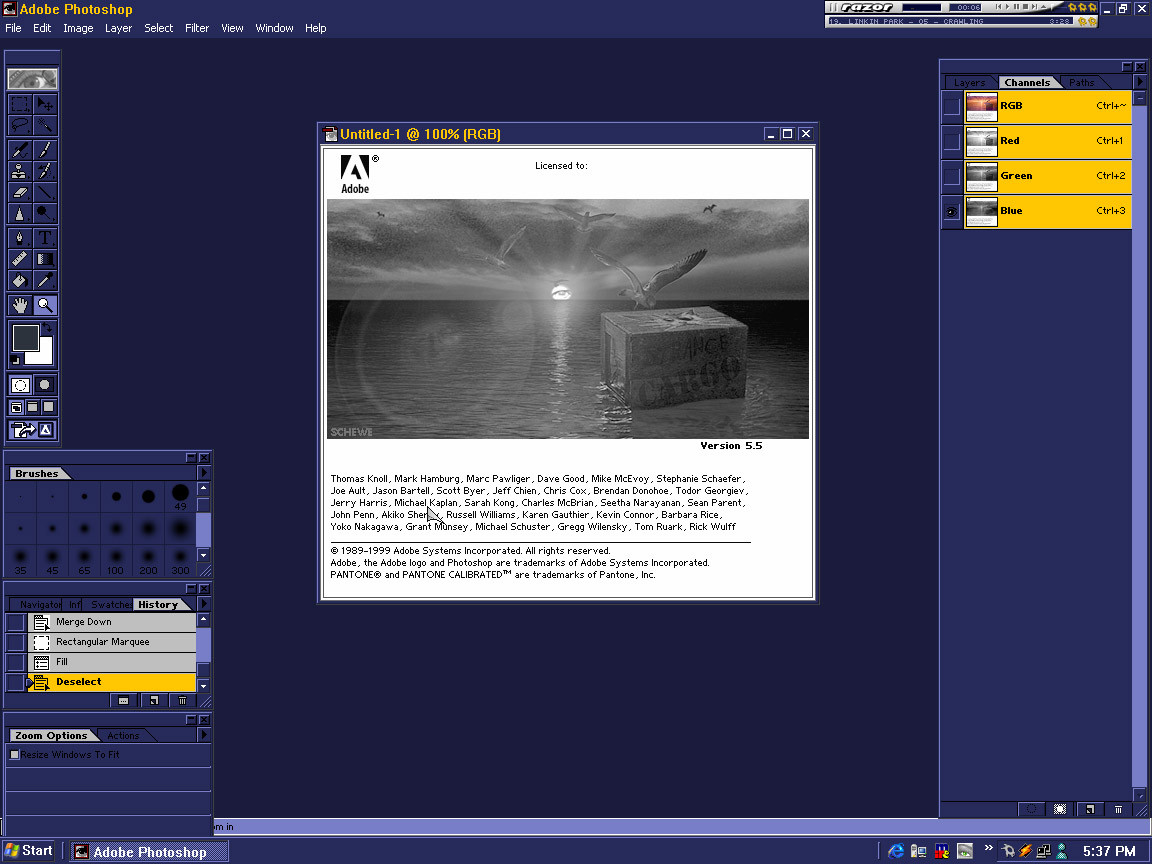1152x864 pixels.
Task: Click the Adobe Photoshop taskbar button
Action: click(x=150, y=852)
